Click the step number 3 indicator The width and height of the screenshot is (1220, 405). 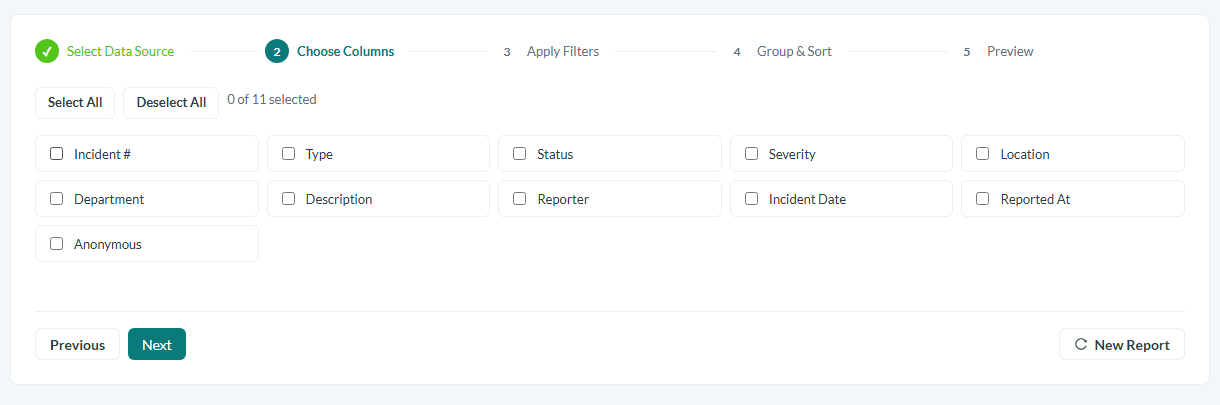click(x=507, y=51)
